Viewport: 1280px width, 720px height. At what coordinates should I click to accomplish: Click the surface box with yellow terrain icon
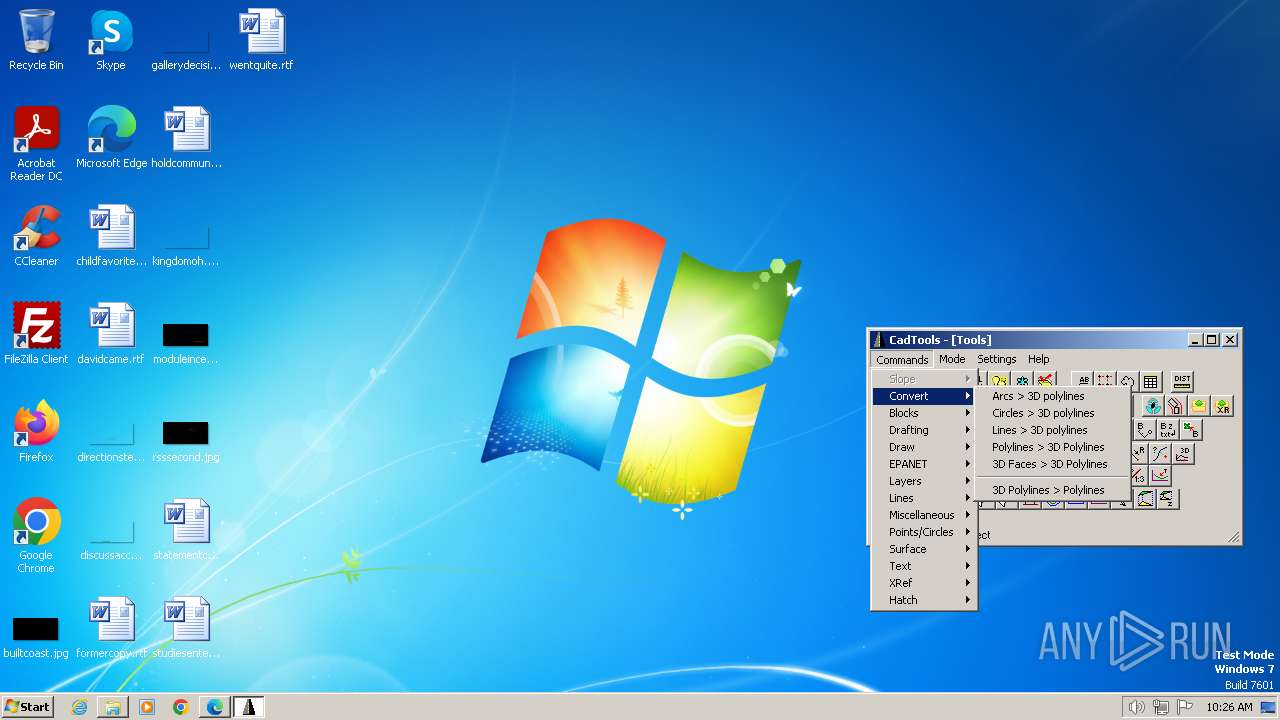pos(1145,498)
